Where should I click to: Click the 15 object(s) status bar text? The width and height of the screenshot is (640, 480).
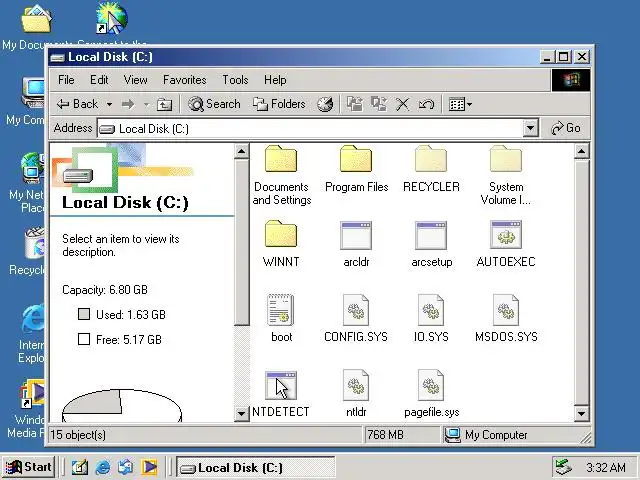pos(78,435)
